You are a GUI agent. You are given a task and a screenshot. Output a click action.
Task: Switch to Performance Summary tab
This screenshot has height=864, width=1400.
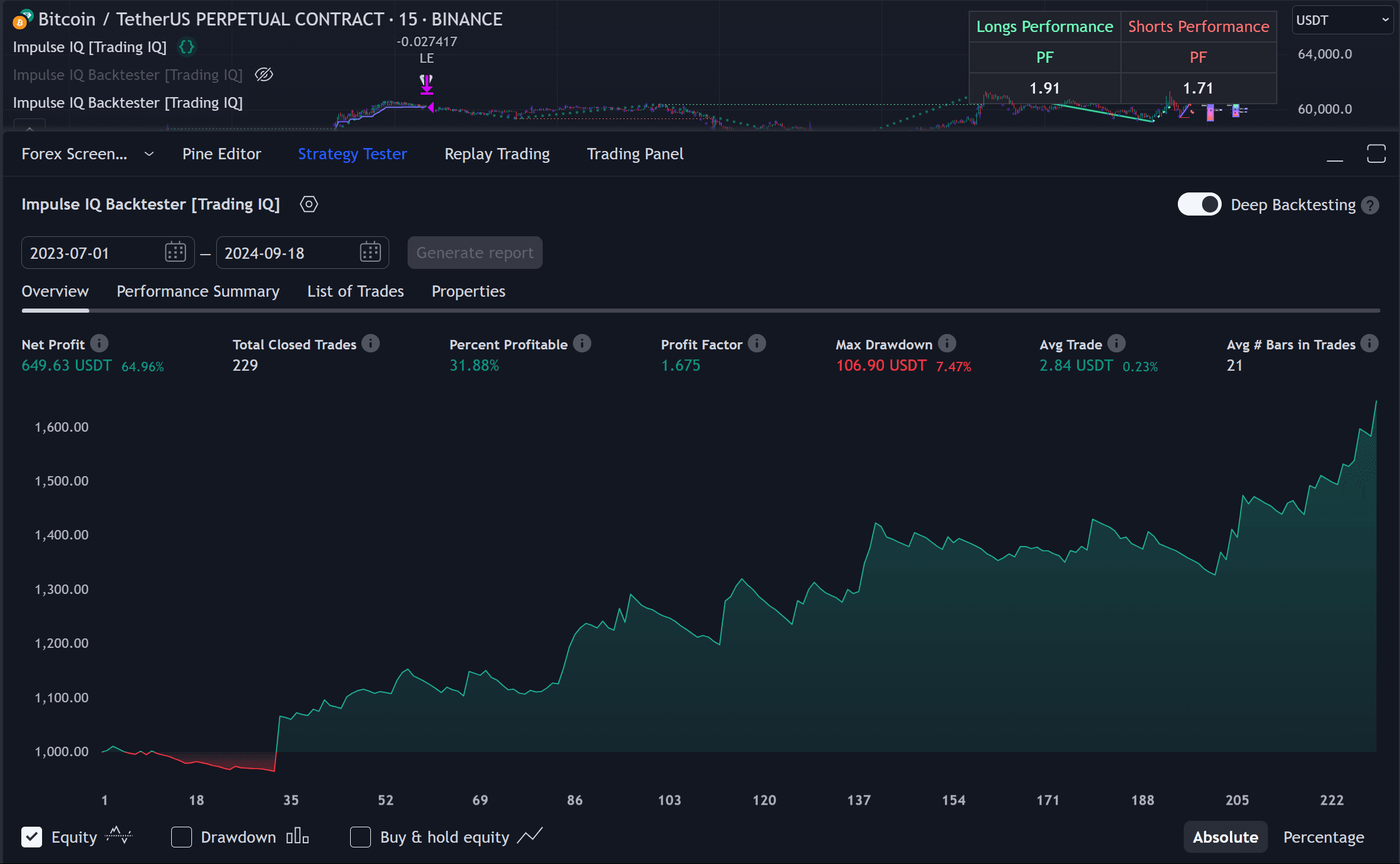coord(198,291)
